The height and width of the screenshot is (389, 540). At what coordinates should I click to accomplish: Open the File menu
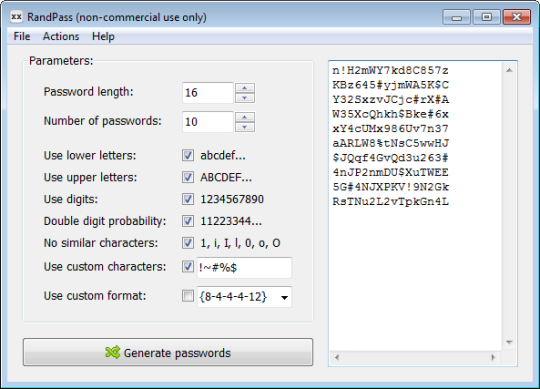(x=22, y=36)
